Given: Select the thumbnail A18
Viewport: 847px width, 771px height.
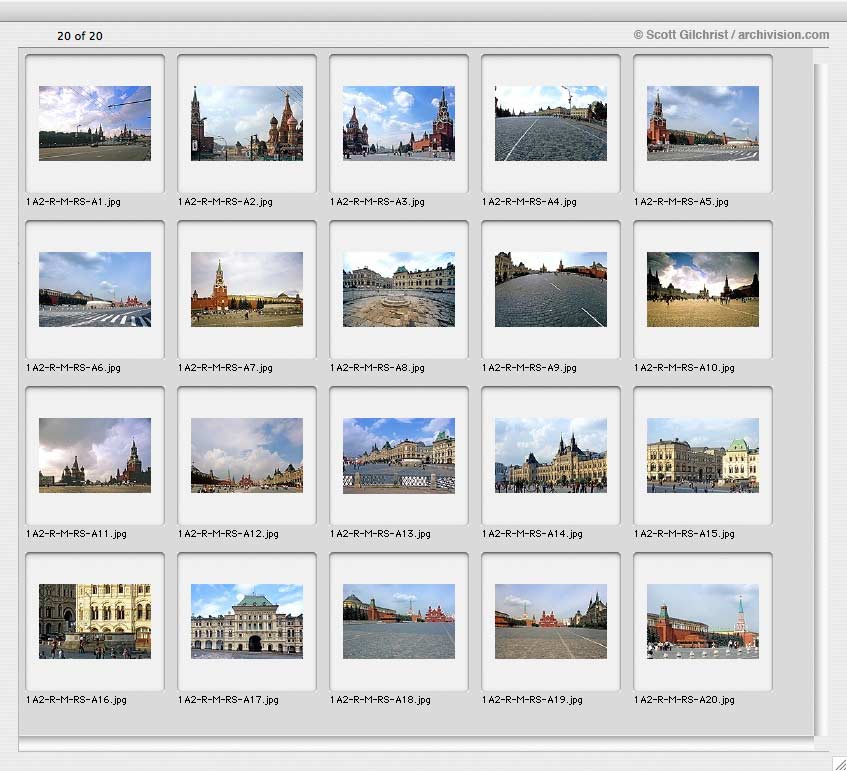Looking at the screenshot, I should pos(399,621).
